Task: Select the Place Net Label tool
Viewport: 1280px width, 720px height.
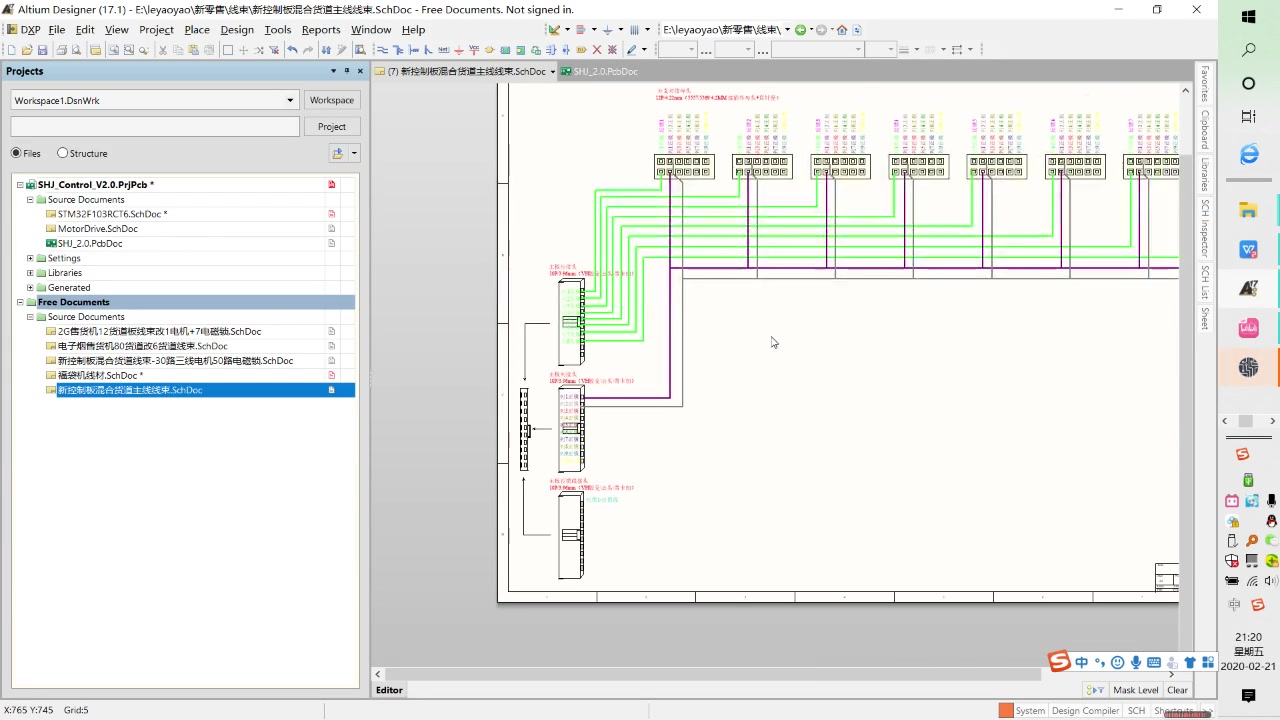Action: (444, 49)
